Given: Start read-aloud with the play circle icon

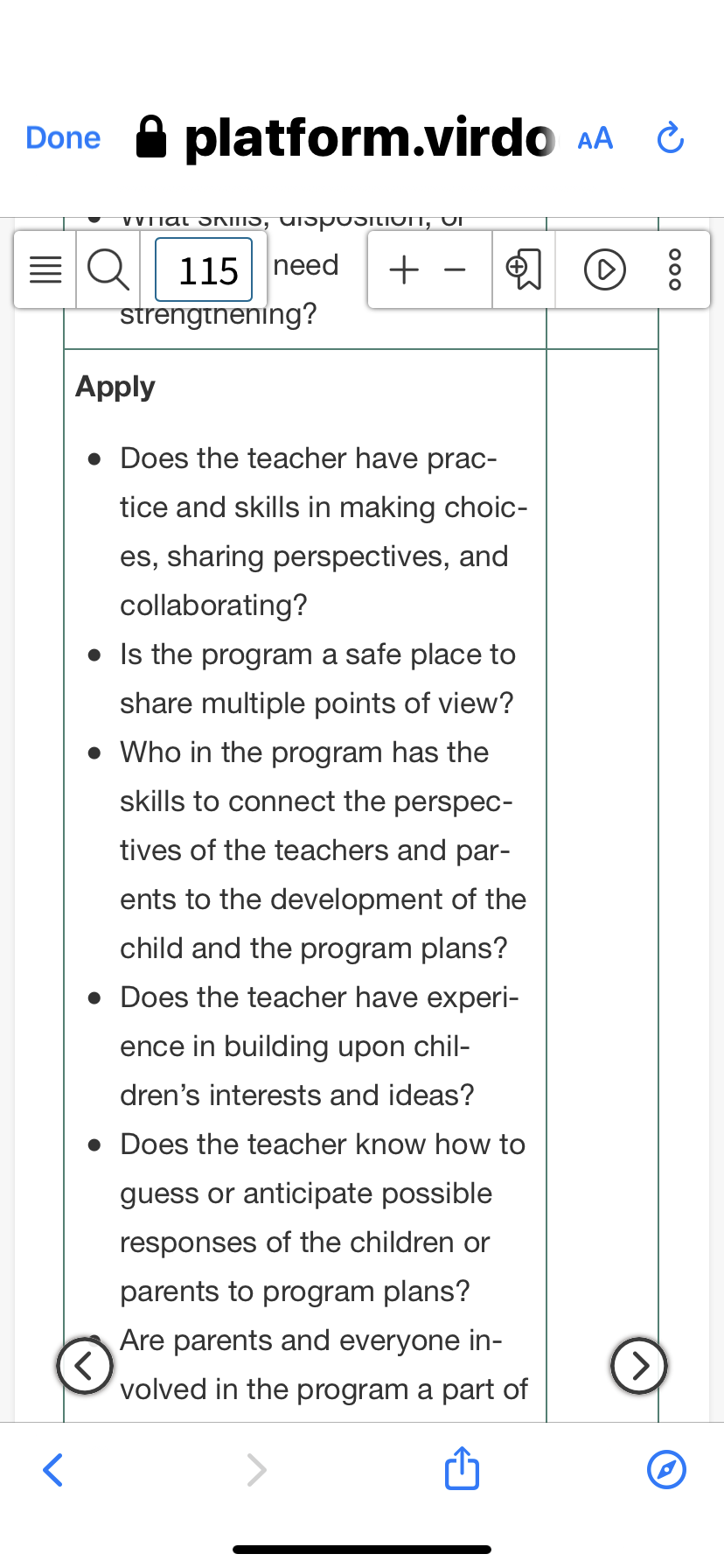Looking at the screenshot, I should (x=604, y=269).
